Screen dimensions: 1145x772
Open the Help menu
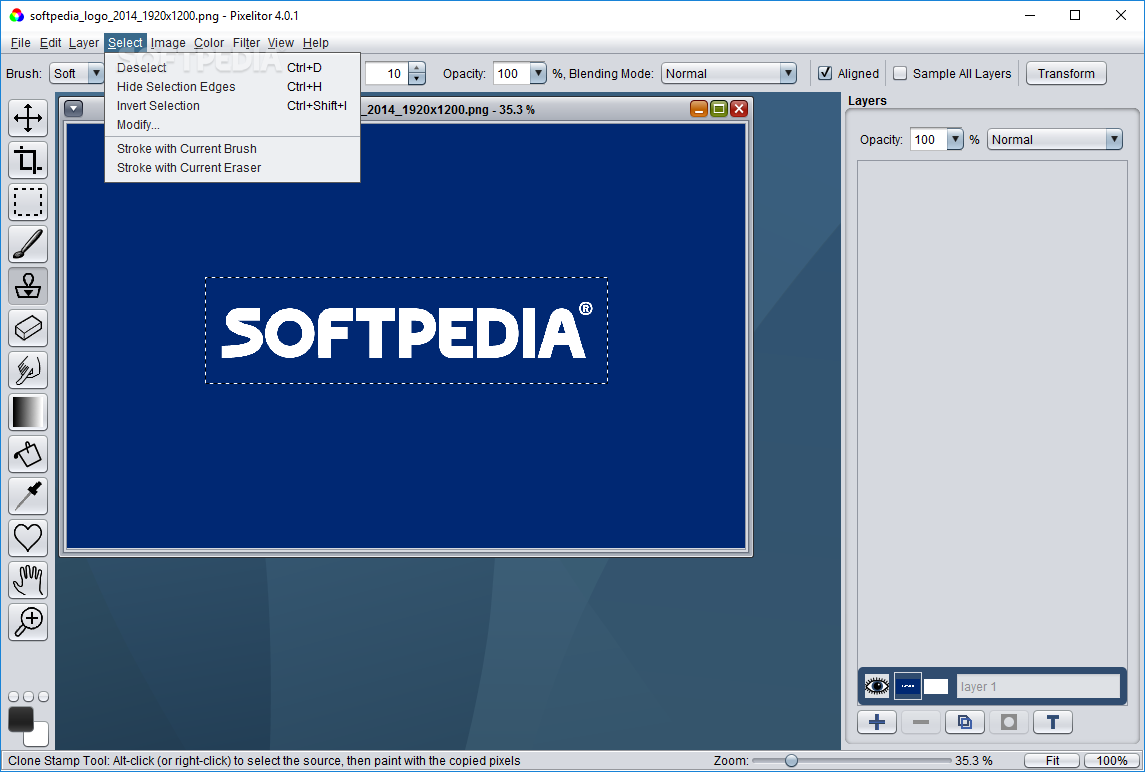coord(315,42)
